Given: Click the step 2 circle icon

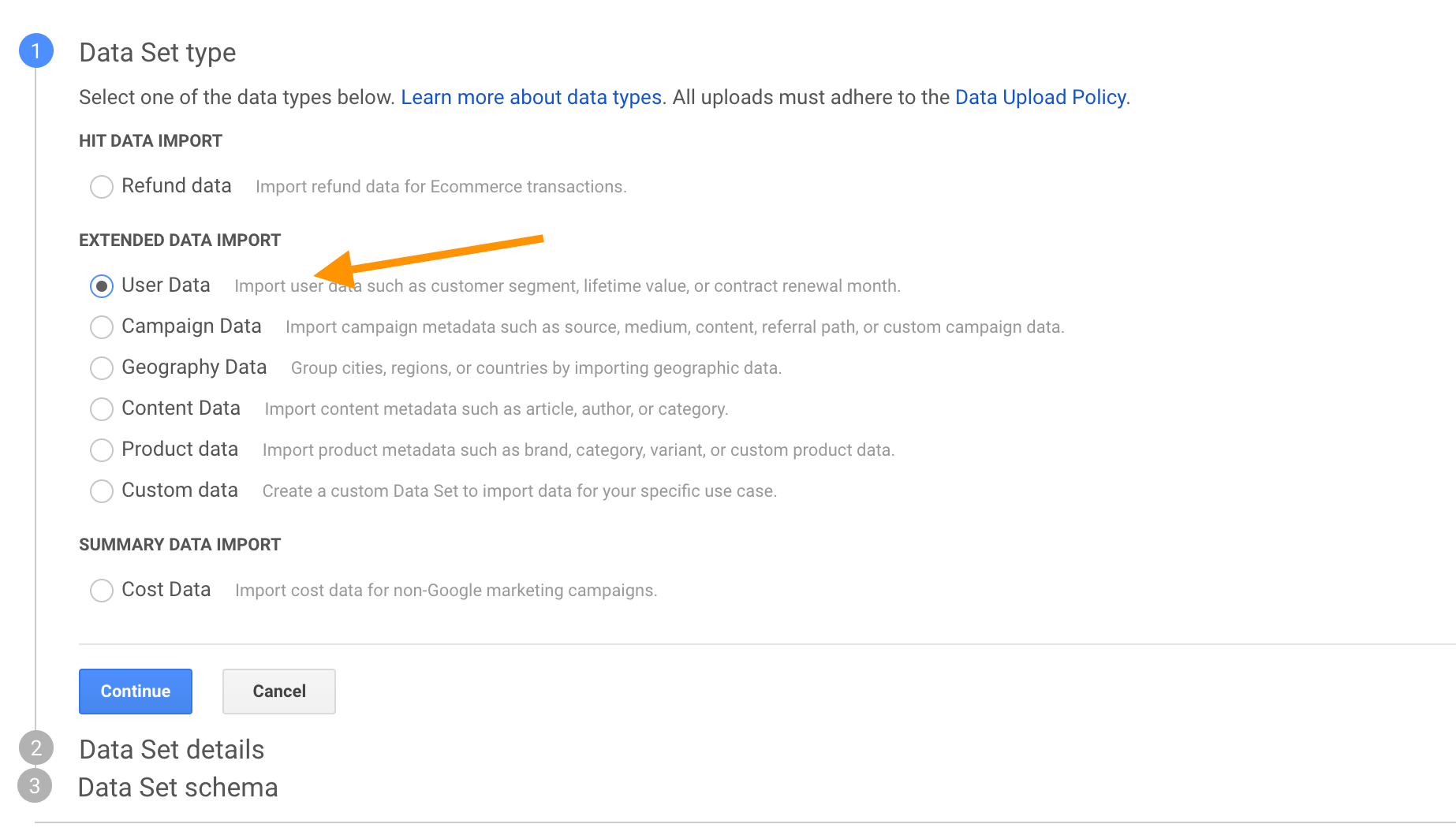Looking at the screenshot, I should coord(35,748).
